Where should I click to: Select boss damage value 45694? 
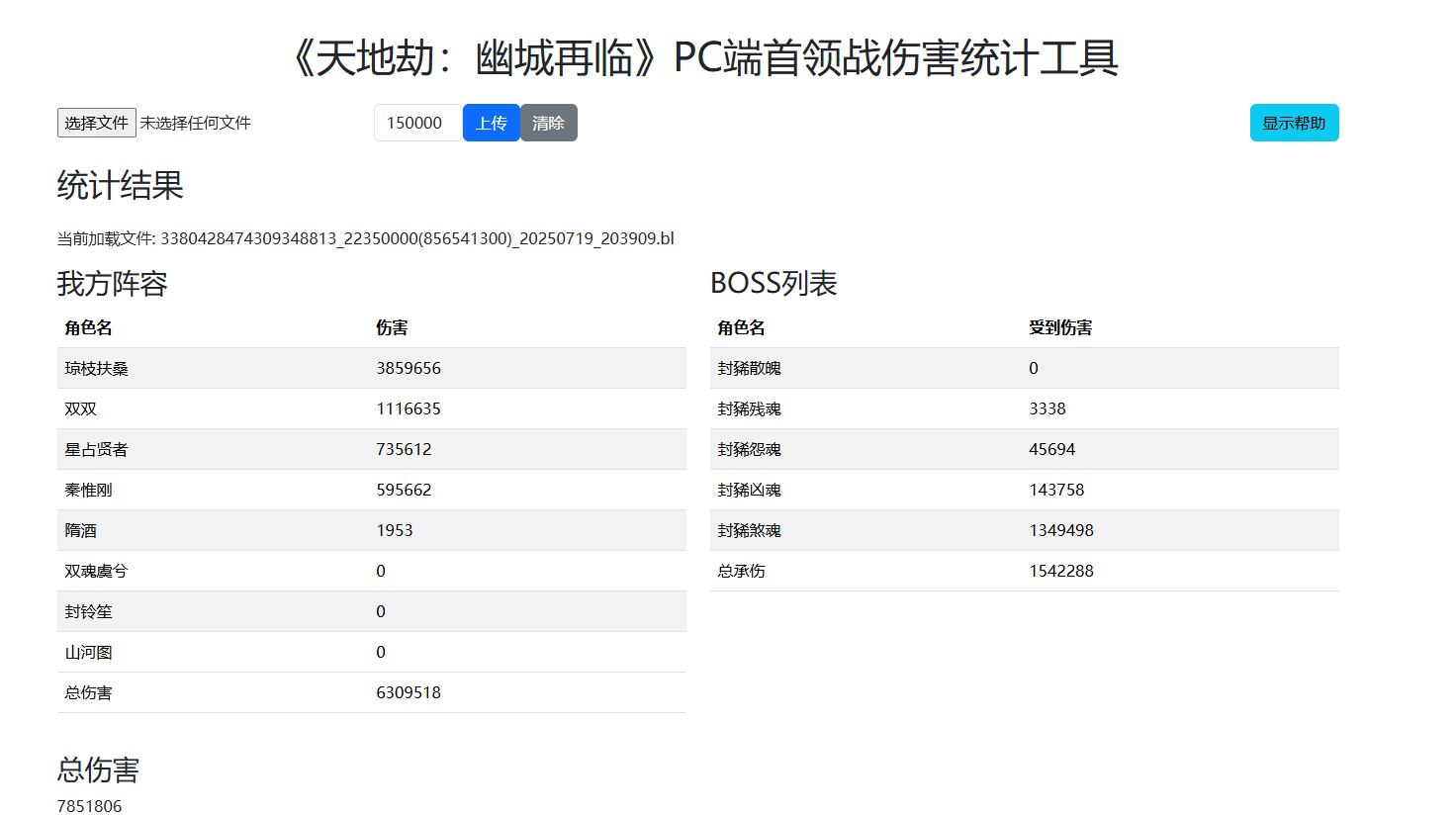click(1052, 449)
